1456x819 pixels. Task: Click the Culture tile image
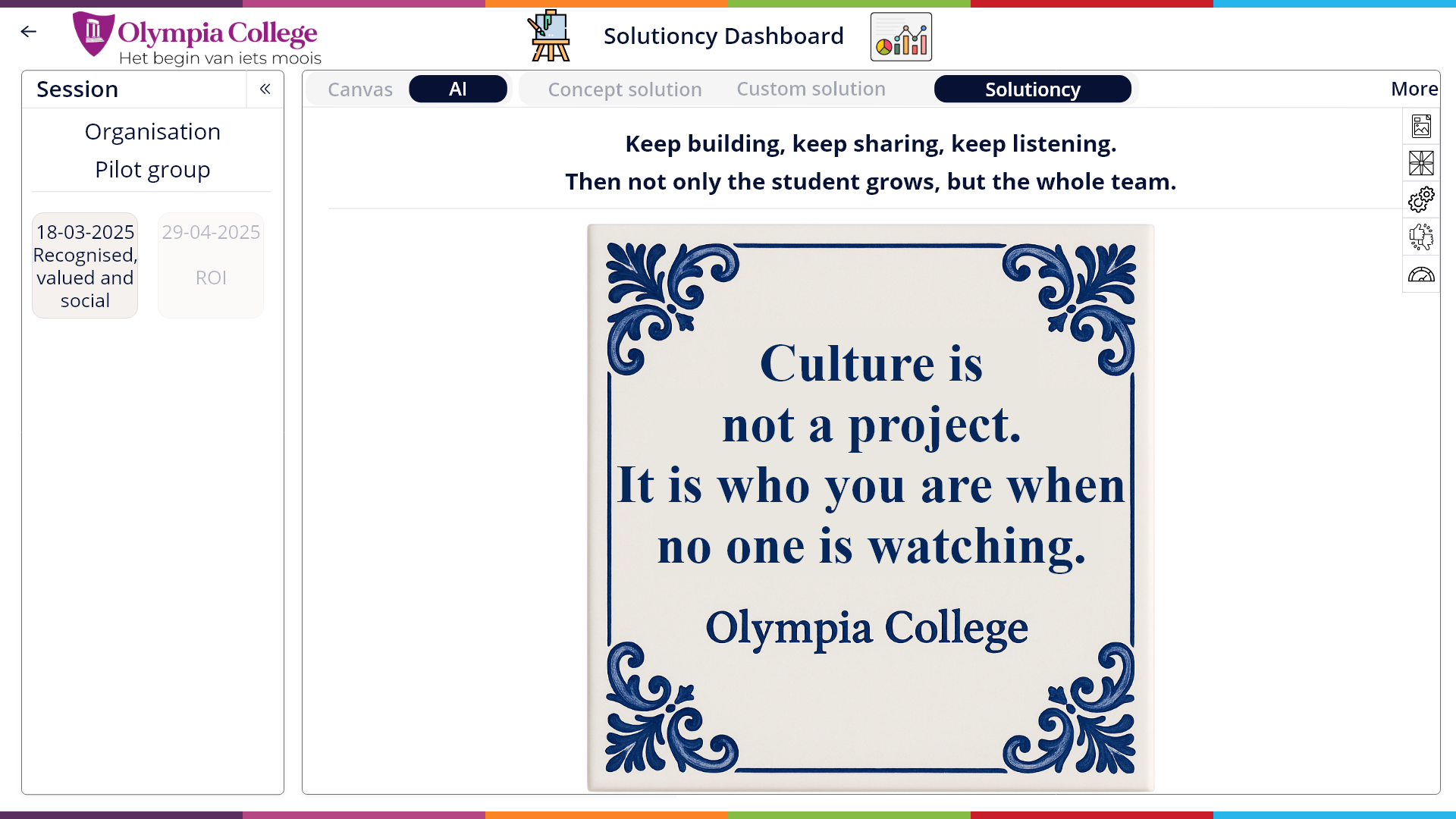pos(871,507)
